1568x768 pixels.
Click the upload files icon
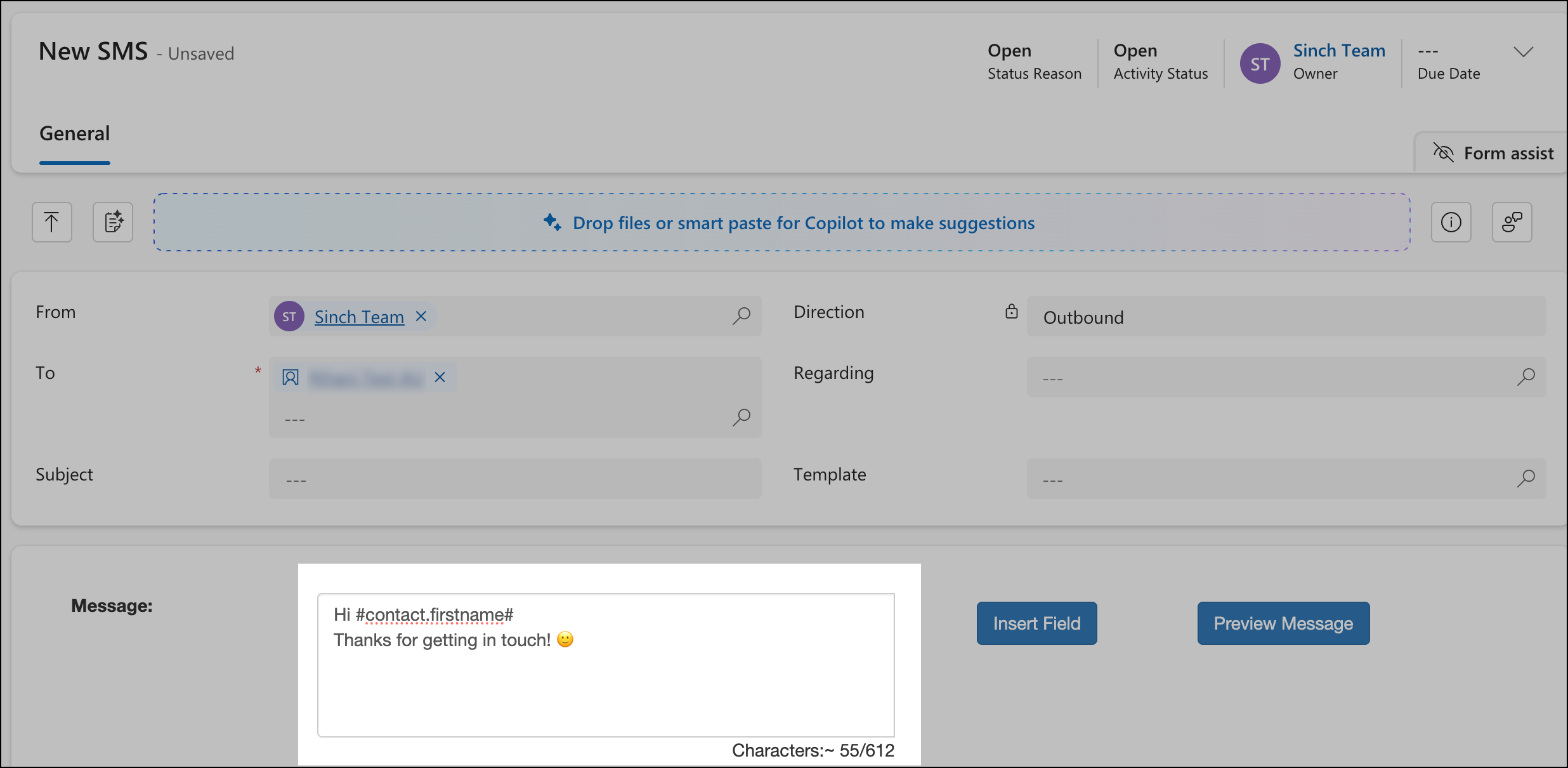point(51,222)
